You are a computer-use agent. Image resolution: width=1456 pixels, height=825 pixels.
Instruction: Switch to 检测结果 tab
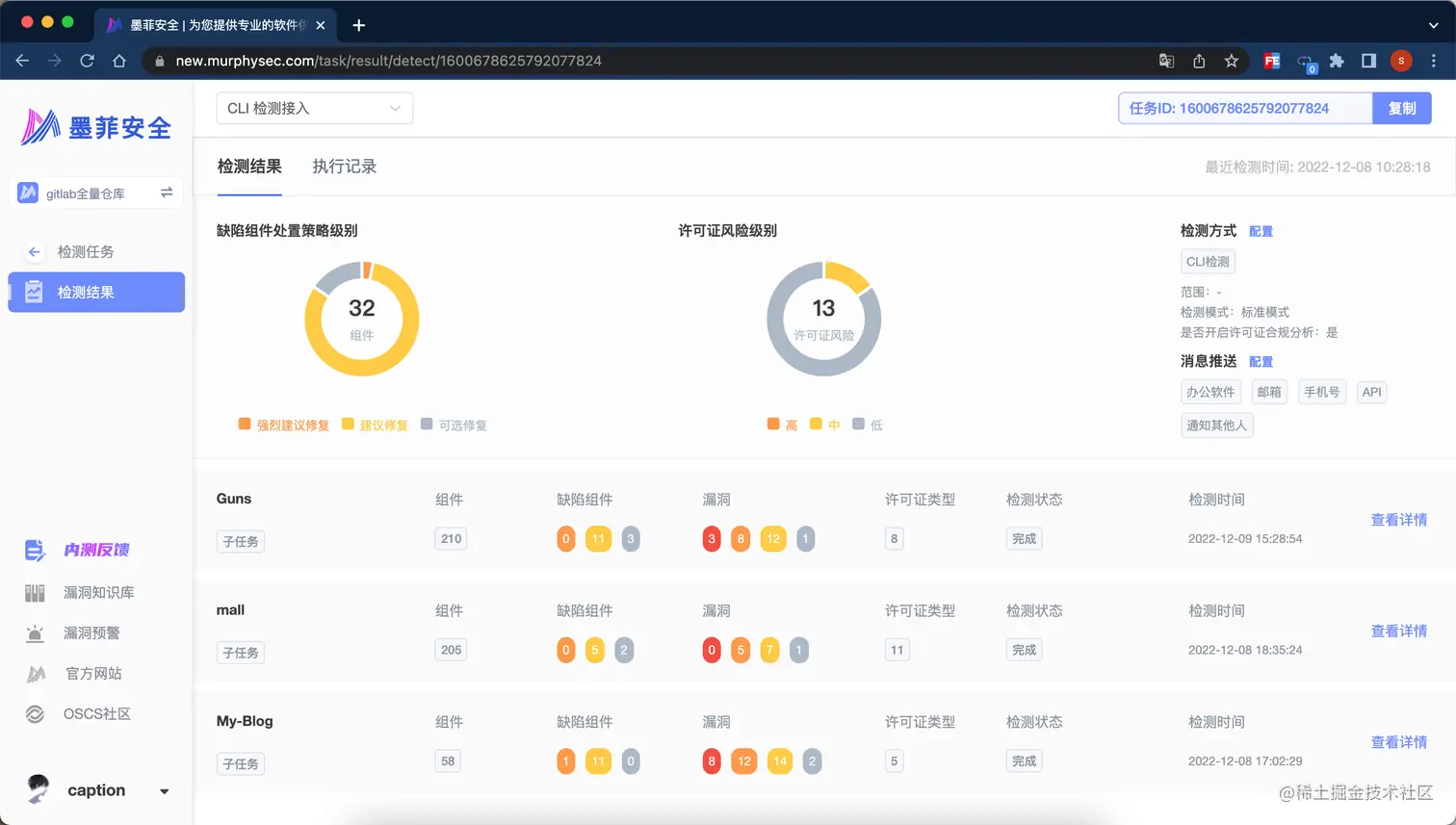(249, 167)
